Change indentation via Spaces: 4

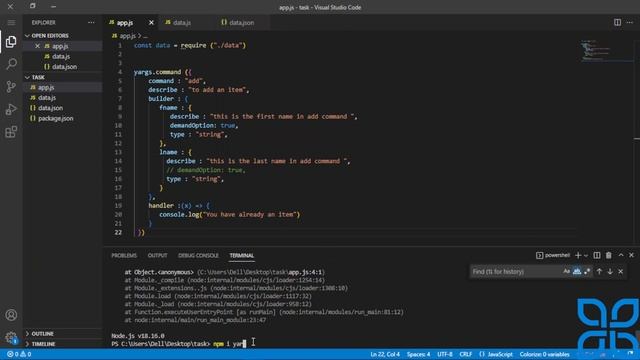(418, 354)
